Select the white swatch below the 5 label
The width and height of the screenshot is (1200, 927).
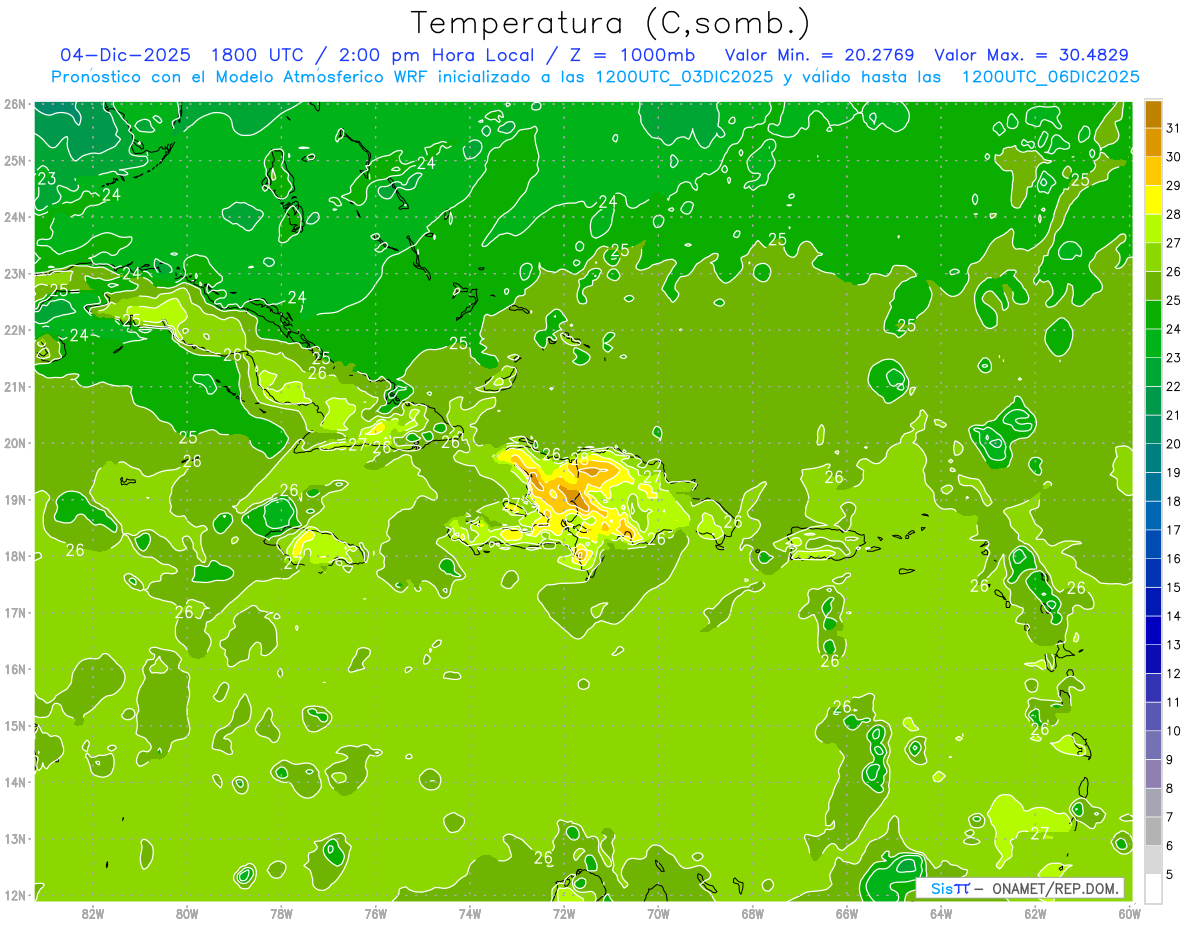(1153, 888)
